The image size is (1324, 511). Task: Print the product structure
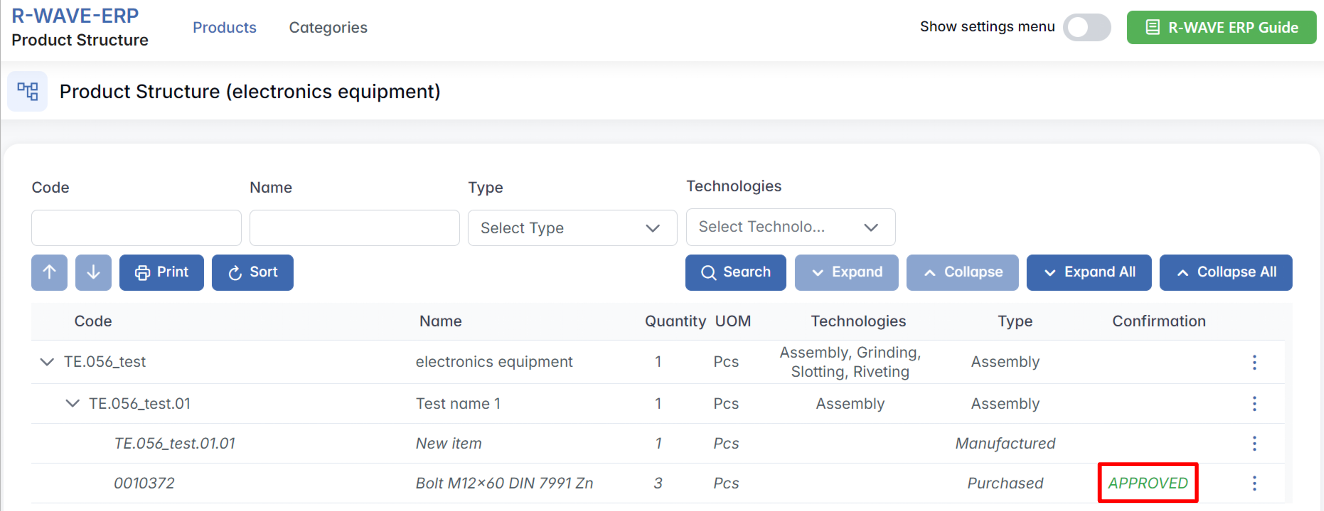[161, 272]
